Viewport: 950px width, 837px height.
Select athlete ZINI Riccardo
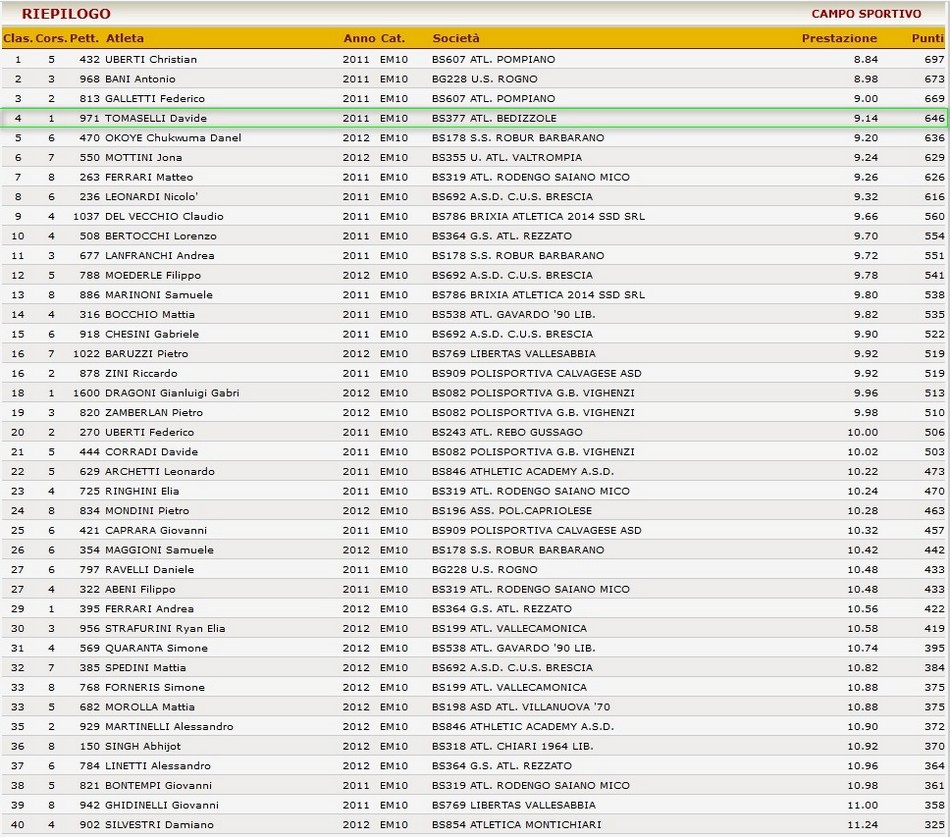141,373
